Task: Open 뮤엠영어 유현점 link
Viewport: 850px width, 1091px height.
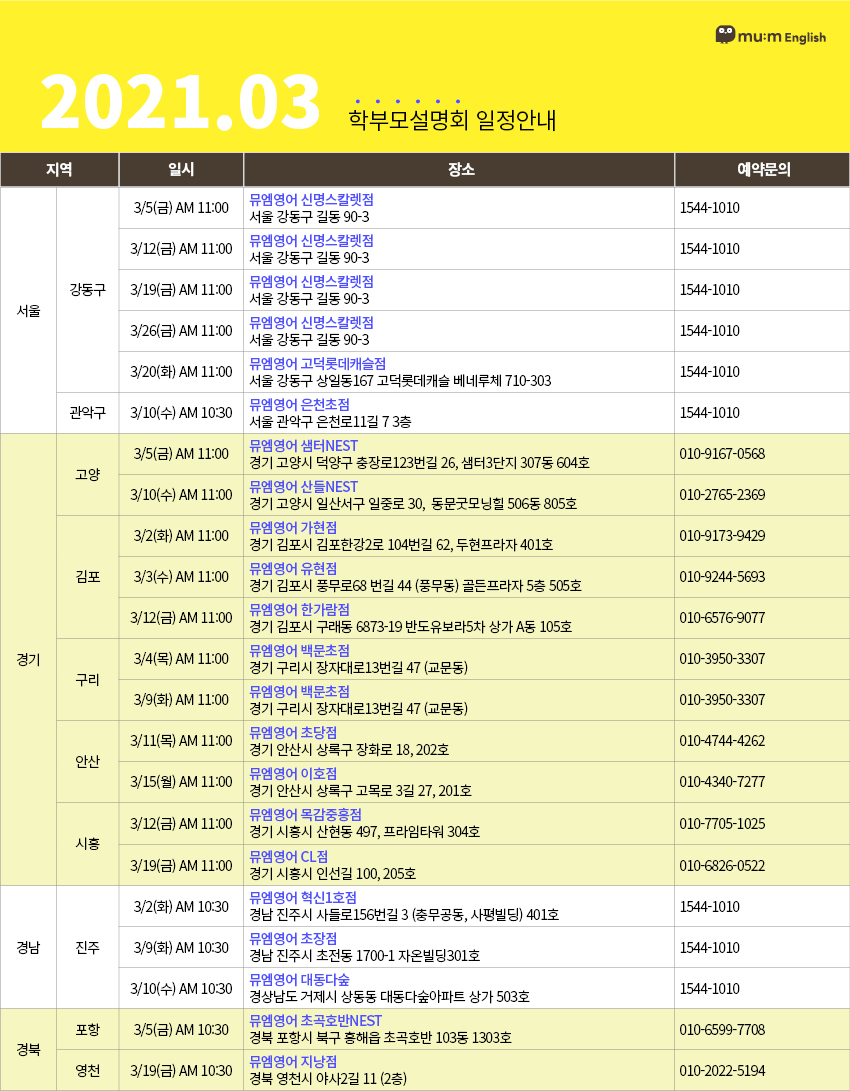Action: pyautogui.click(x=294, y=569)
